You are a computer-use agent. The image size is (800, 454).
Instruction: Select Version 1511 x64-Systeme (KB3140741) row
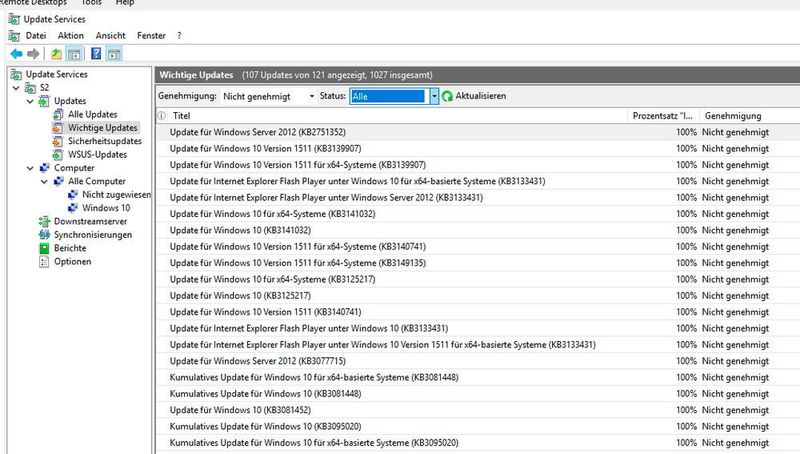(x=478, y=246)
